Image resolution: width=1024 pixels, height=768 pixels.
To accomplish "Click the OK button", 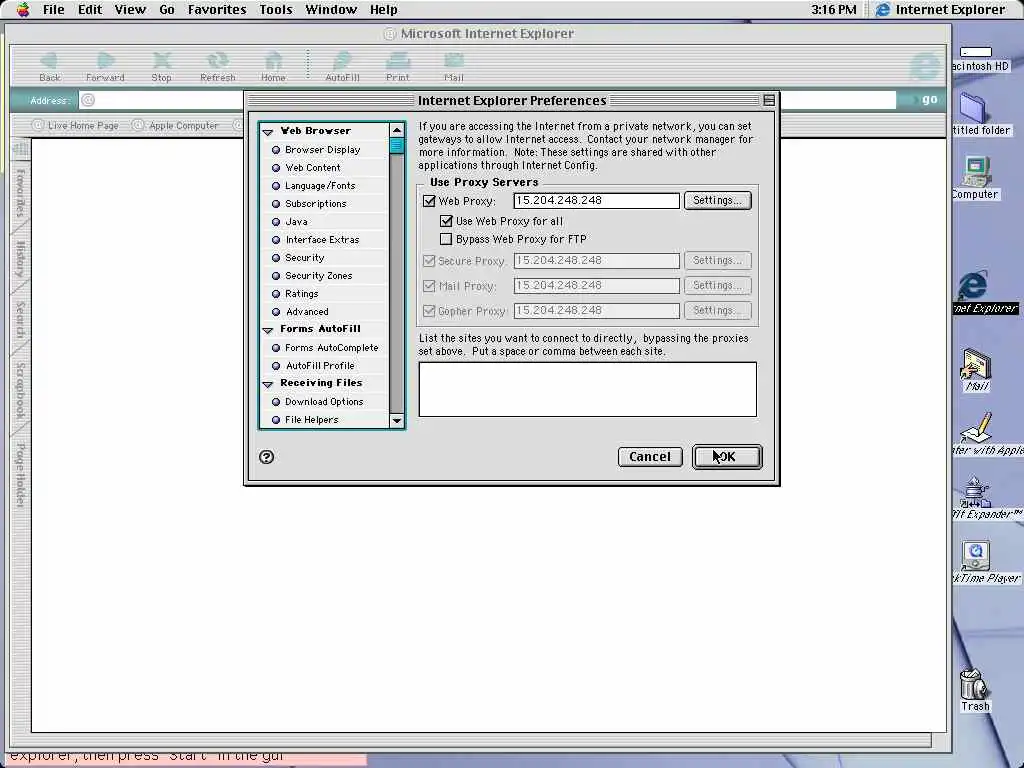I will tap(727, 456).
